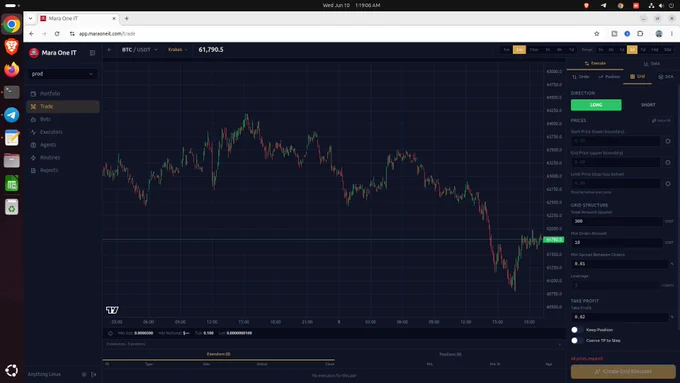The height and width of the screenshot is (383, 680).
Task: Click the Mara One IT logo
Action: [34, 53]
